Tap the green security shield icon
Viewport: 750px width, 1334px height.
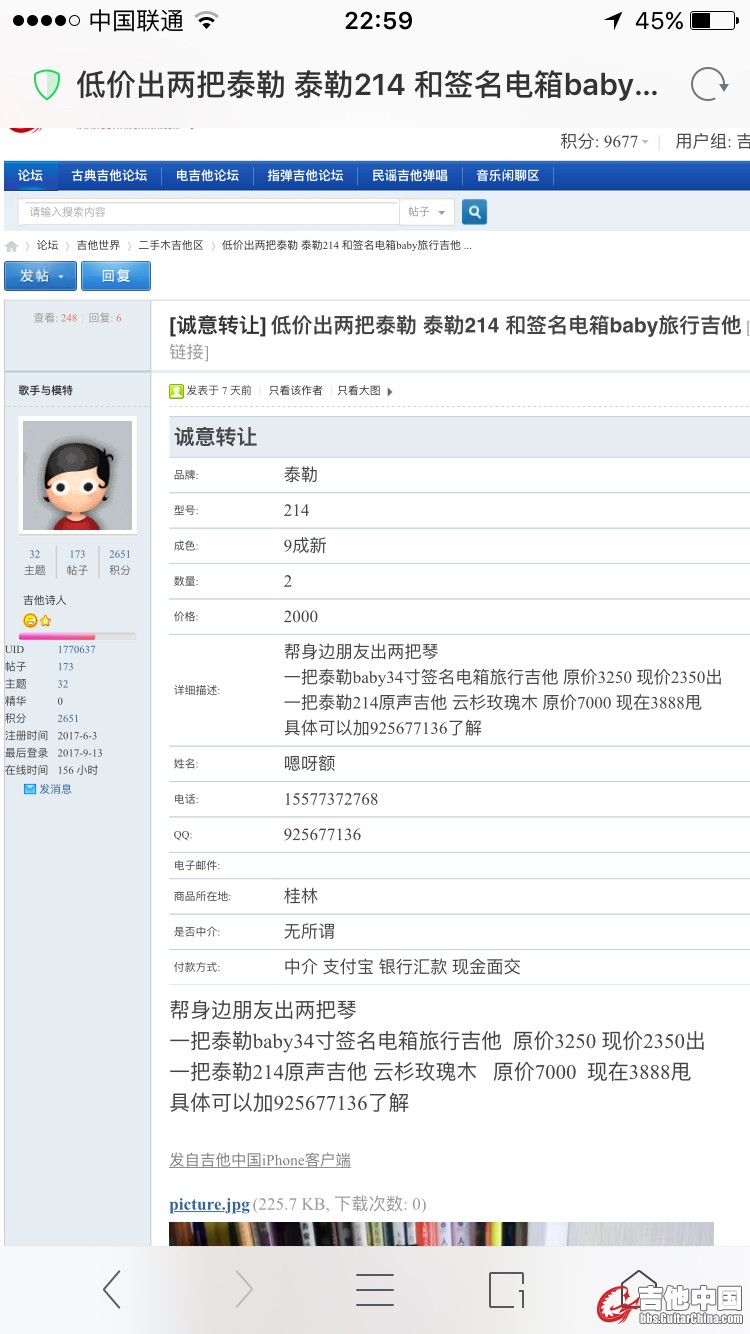tap(47, 85)
